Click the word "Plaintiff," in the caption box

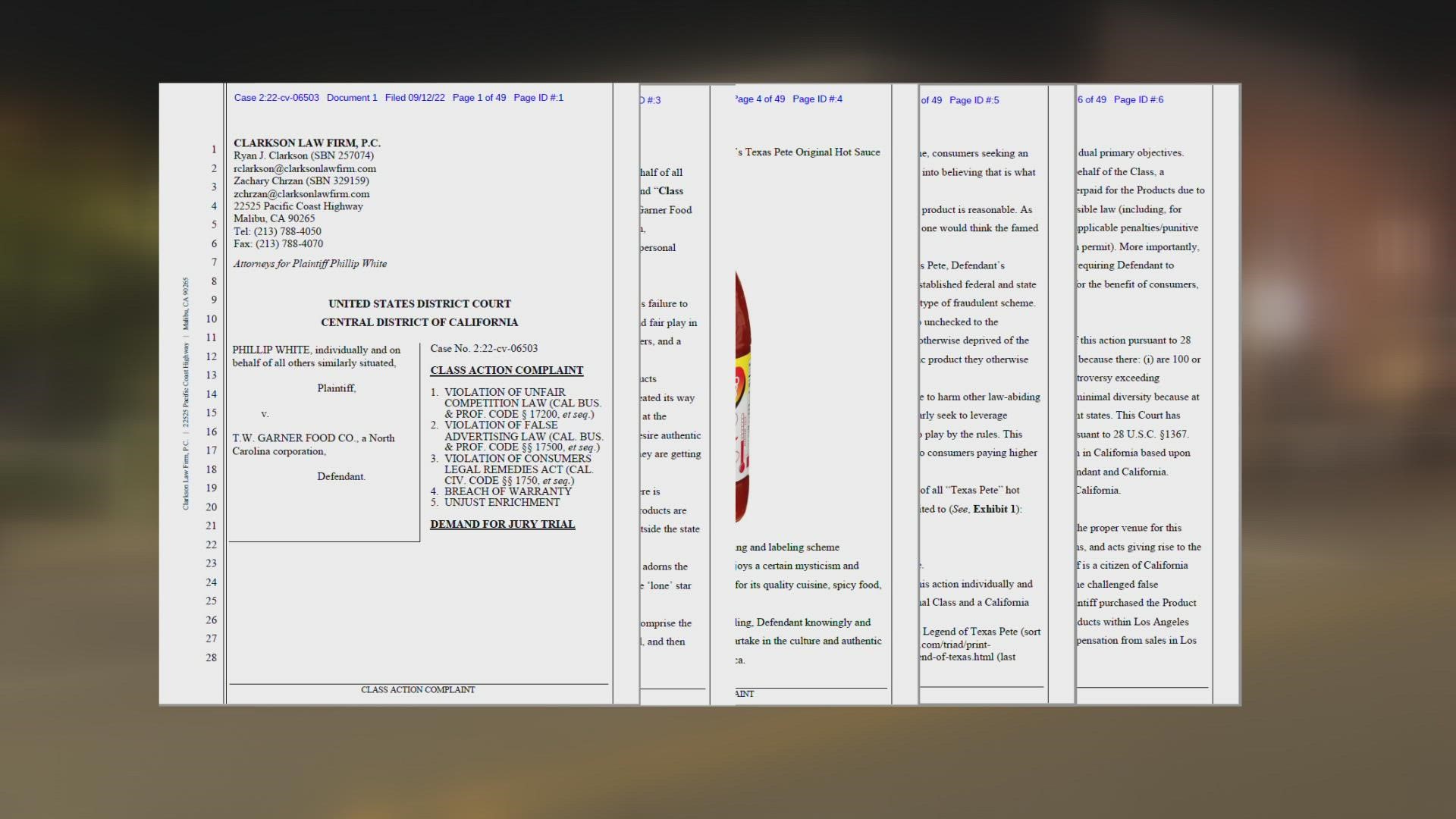[x=337, y=388]
